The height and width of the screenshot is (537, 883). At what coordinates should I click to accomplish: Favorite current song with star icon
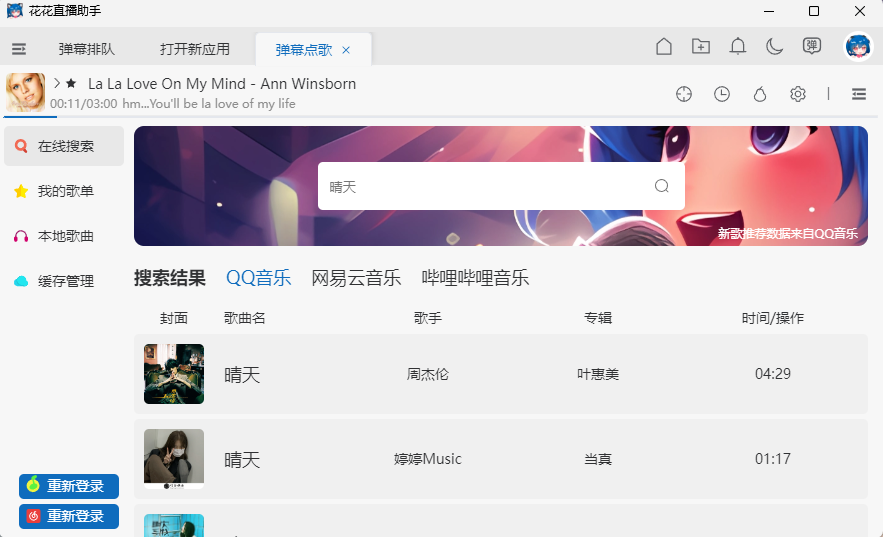click(x=71, y=83)
